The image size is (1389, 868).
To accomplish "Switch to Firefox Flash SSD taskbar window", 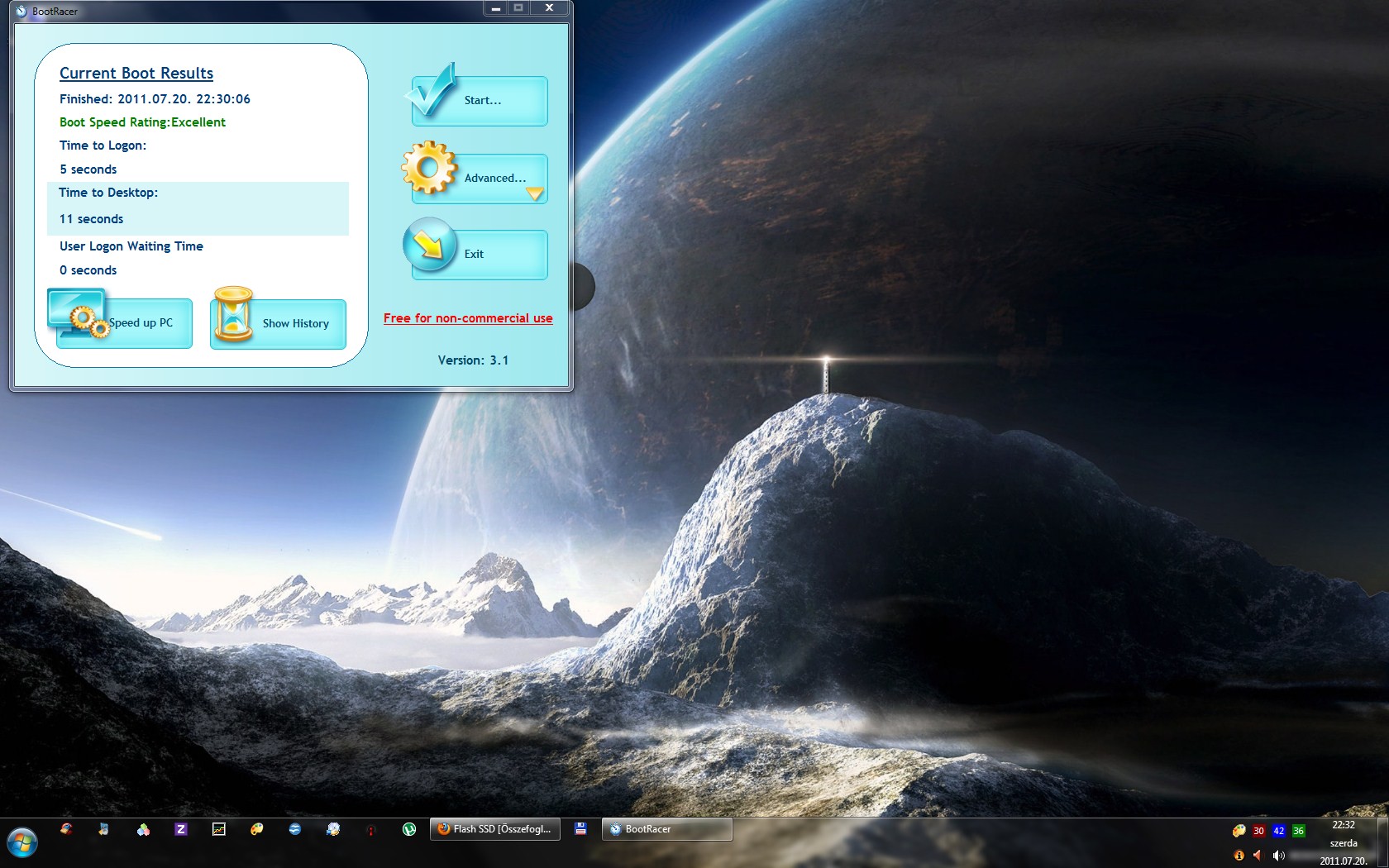I will 495,829.
